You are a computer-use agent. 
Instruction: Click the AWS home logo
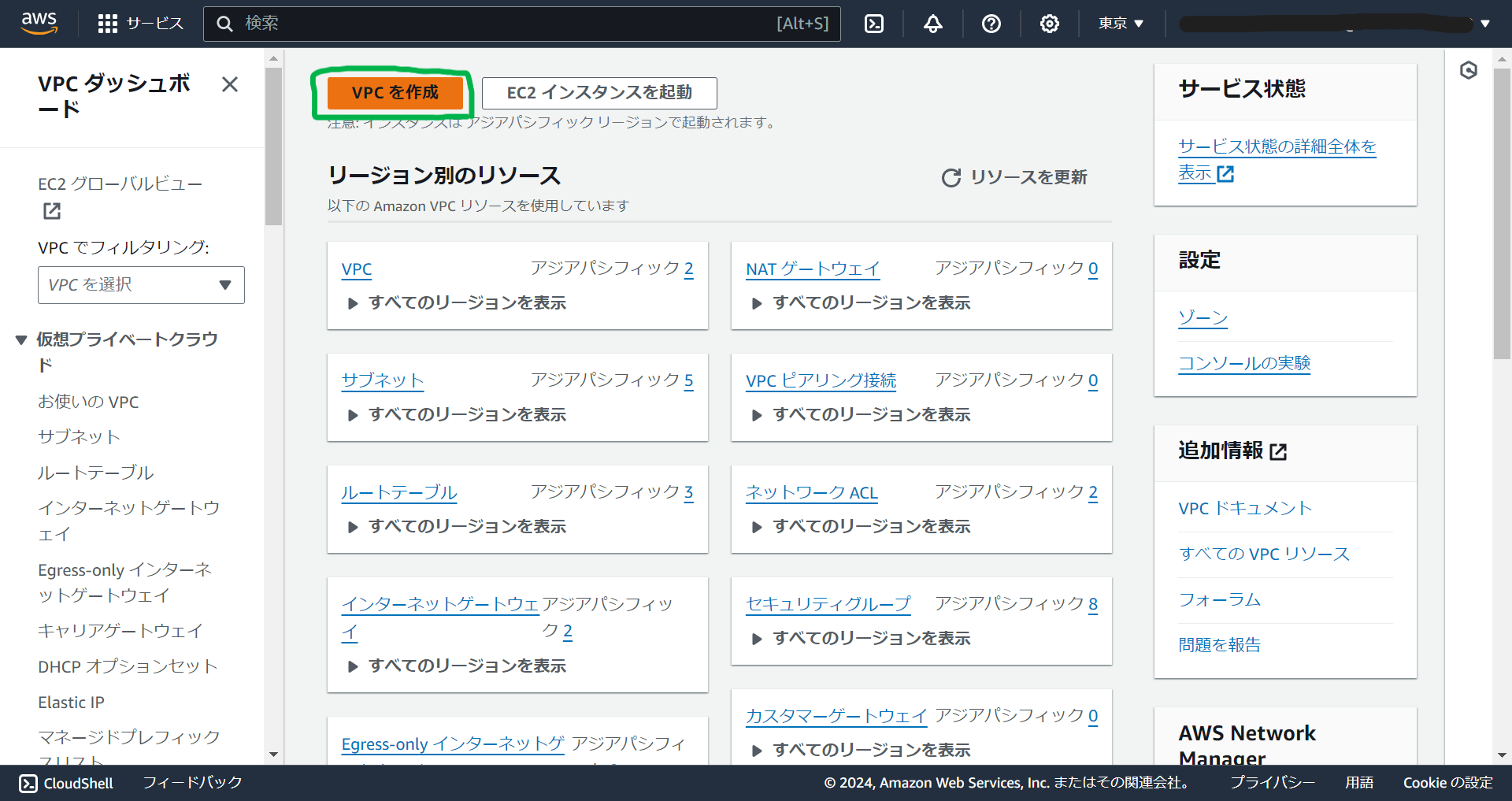click(38, 23)
